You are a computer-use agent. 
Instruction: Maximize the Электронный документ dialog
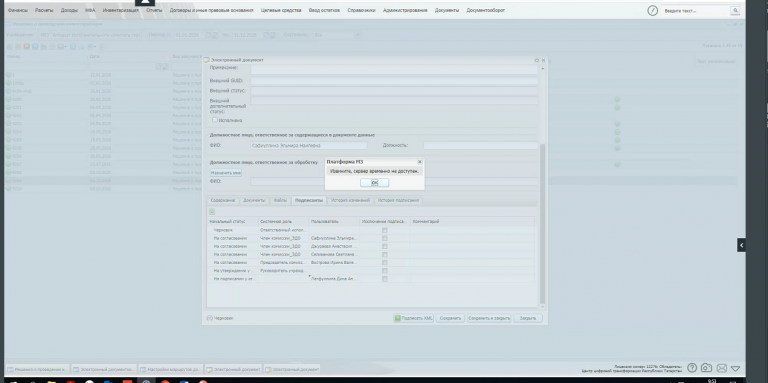[536, 60]
